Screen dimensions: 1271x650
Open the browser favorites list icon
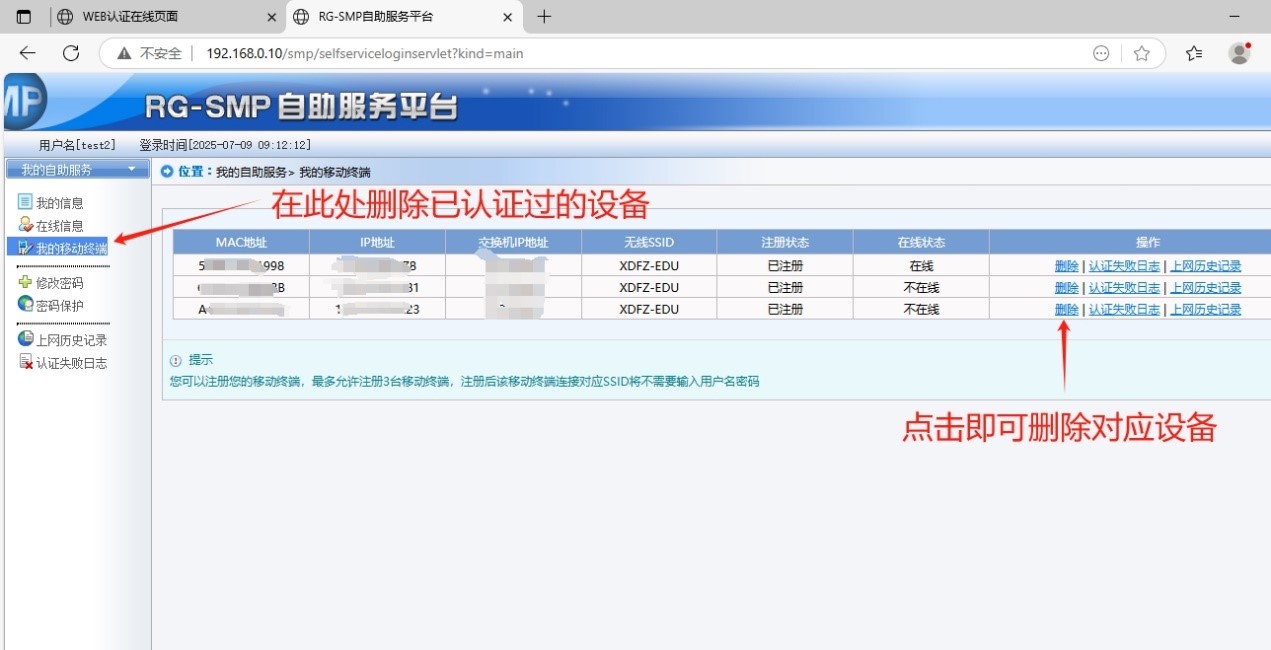pyautogui.click(x=1193, y=53)
